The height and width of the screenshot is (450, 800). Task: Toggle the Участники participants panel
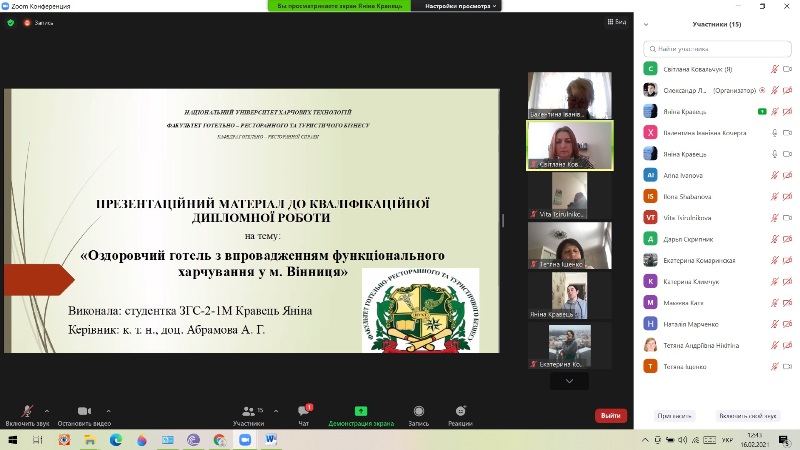248,415
